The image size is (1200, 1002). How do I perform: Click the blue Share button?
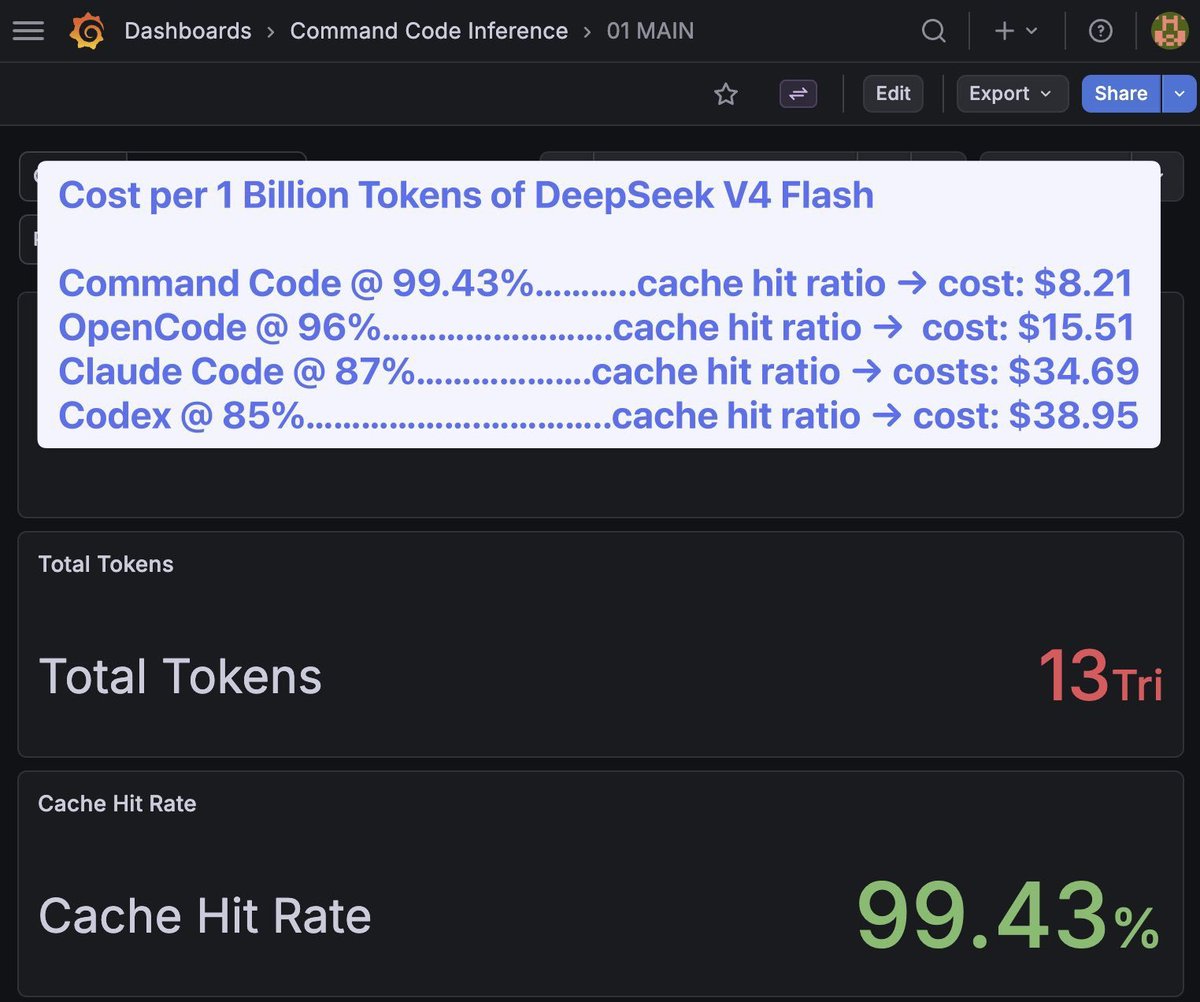pyautogui.click(x=1120, y=93)
